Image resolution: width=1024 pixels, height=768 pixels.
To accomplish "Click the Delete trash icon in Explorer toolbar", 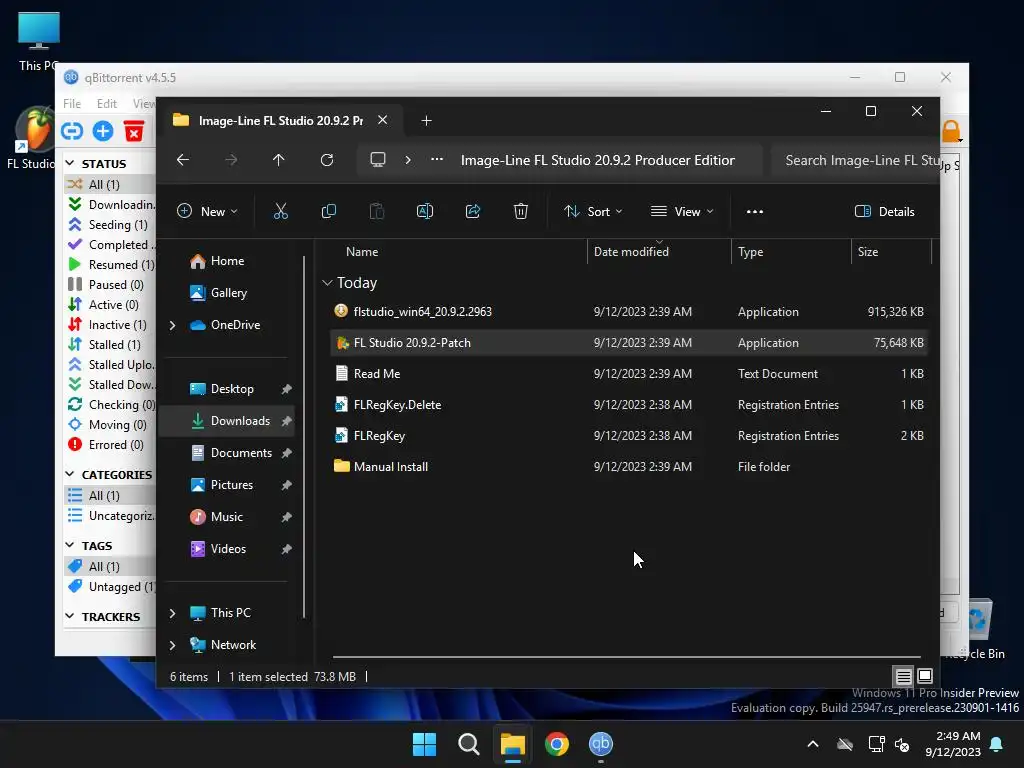I will [x=520, y=212].
